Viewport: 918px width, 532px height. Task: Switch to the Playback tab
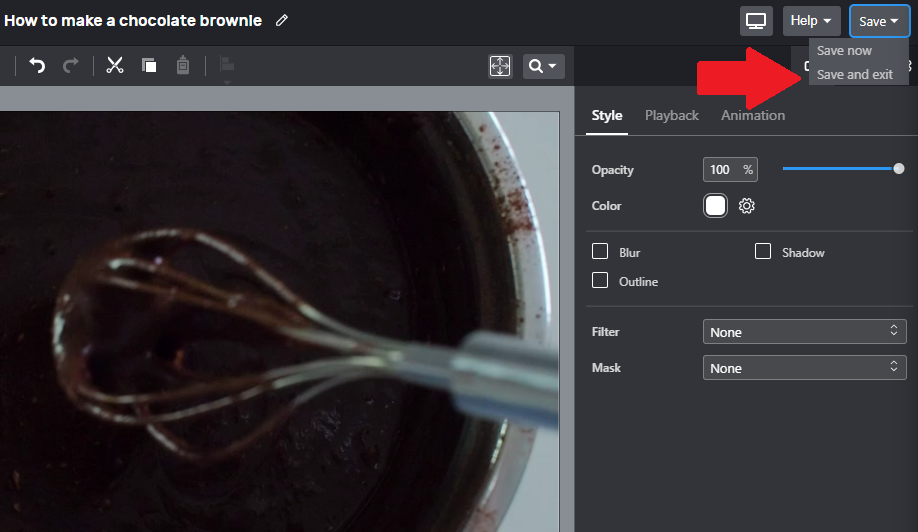(672, 116)
